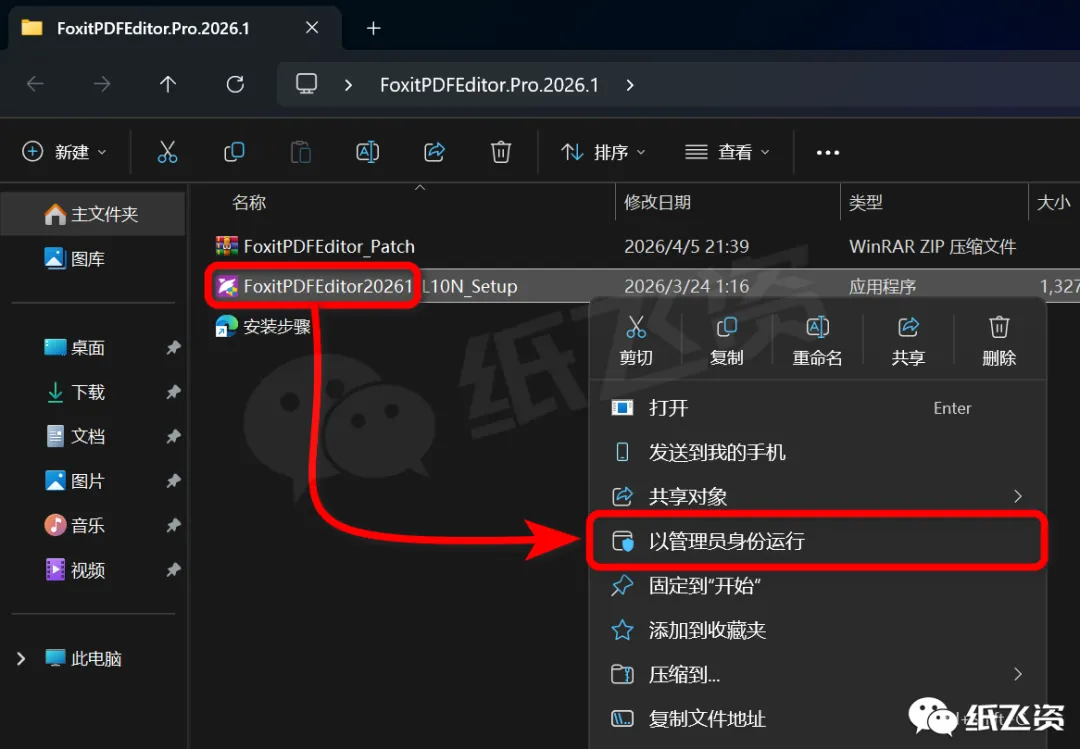Screen dimensions: 1080x749
Task: Click date 2026/4/5 21:39 cell
Action: pos(686,247)
